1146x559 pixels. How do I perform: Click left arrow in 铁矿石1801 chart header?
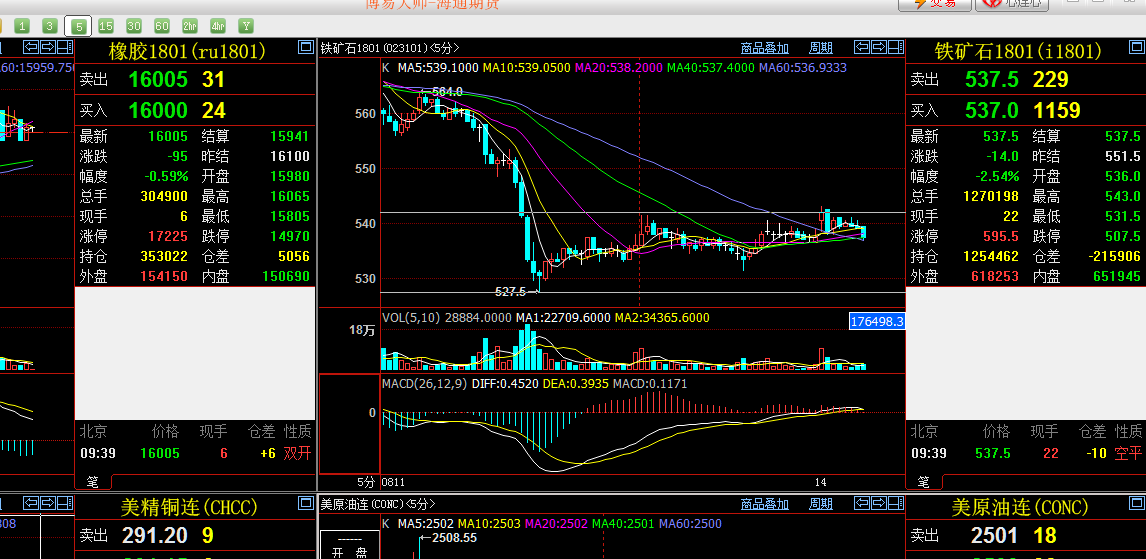861,47
